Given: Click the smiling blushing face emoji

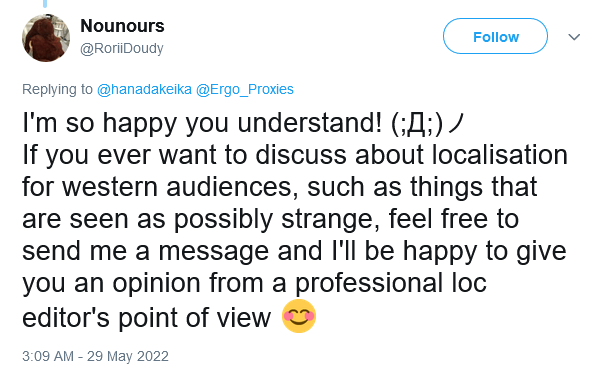Looking at the screenshot, I should [299, 316].
